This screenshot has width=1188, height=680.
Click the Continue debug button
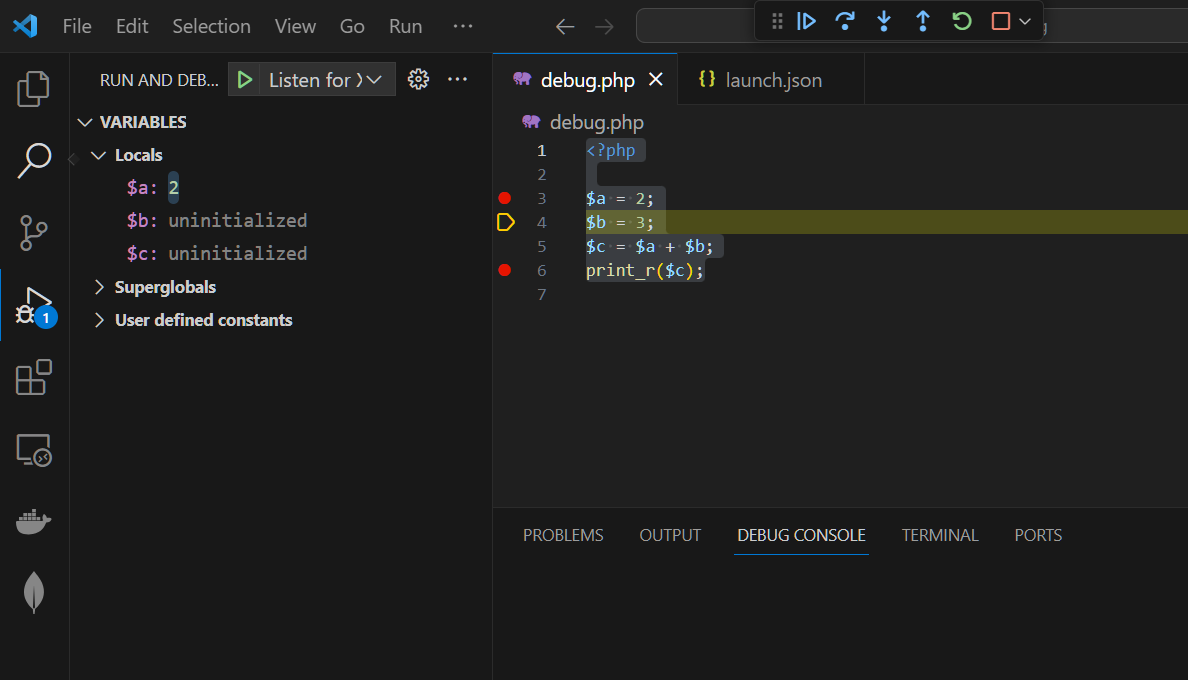[x=806, y=21]
